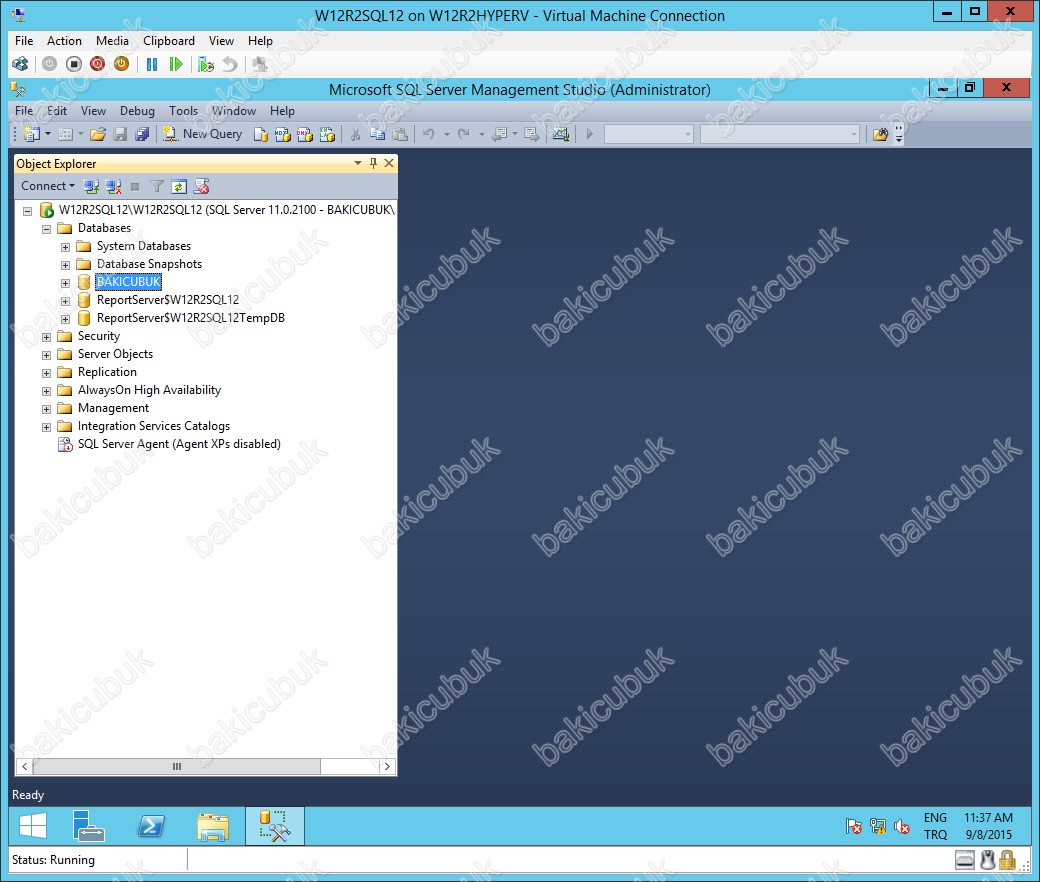This screenshot has height=882, width=1040.
Task: Click the red Shut Down VM icon
Action: [98, 64]
